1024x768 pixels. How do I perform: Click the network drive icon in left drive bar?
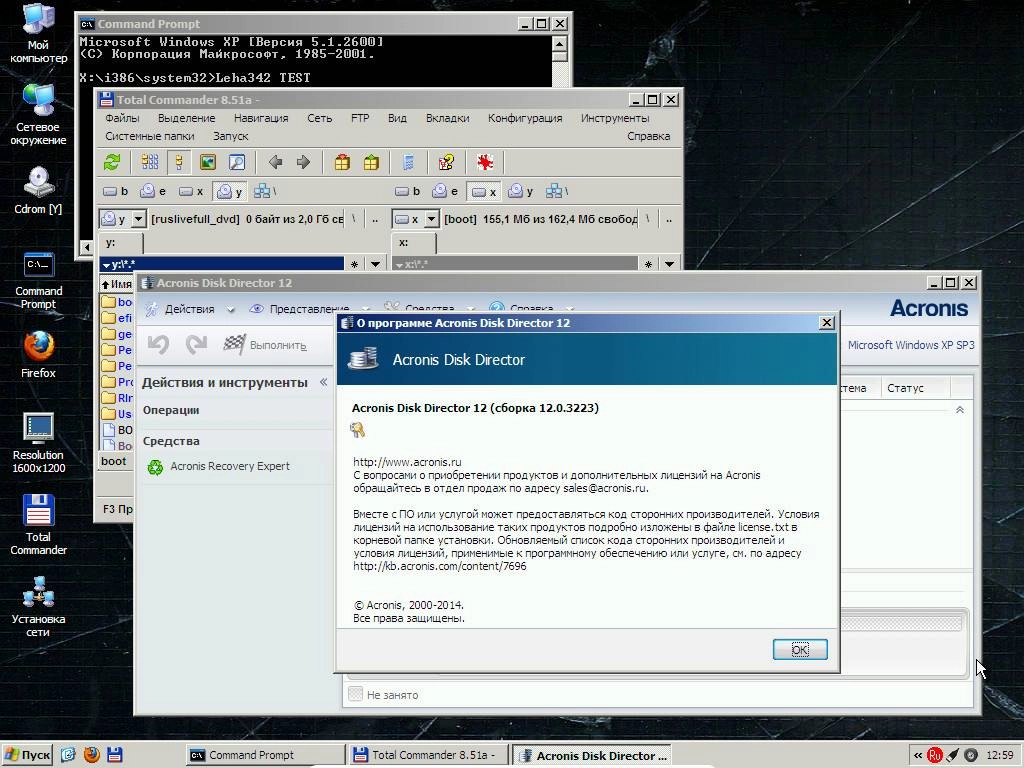[x=264, y=191]
